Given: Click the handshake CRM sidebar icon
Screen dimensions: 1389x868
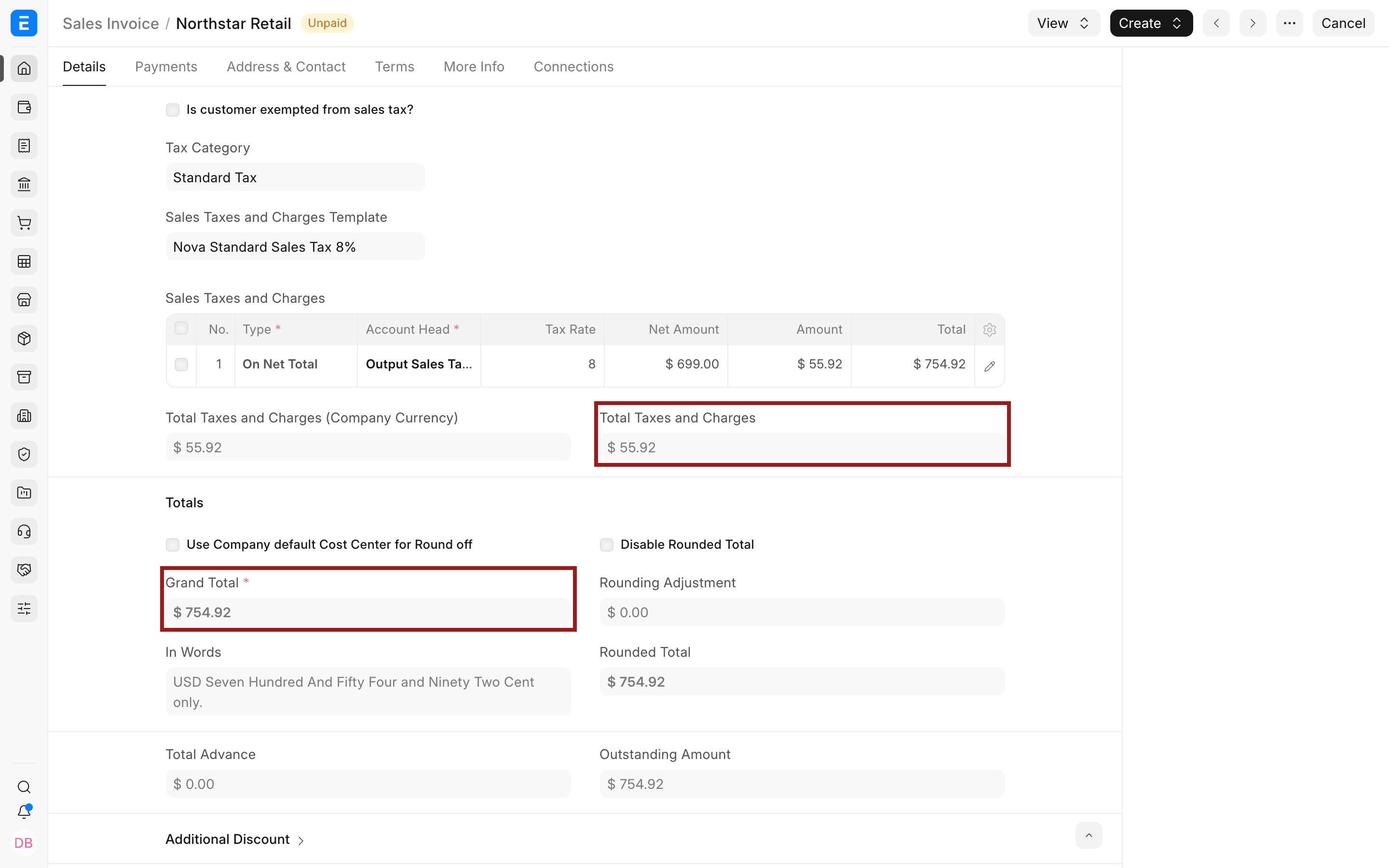Looking at the screenshot, I should point(24,570).
